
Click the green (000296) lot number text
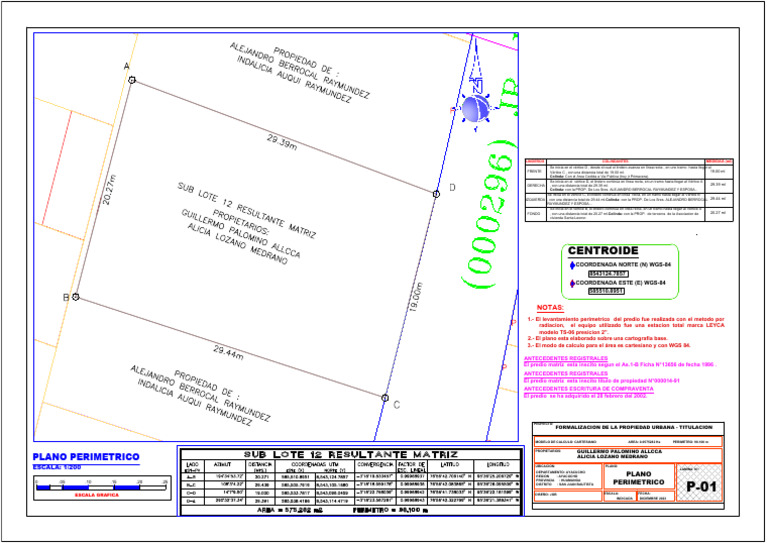click(490, 214)
